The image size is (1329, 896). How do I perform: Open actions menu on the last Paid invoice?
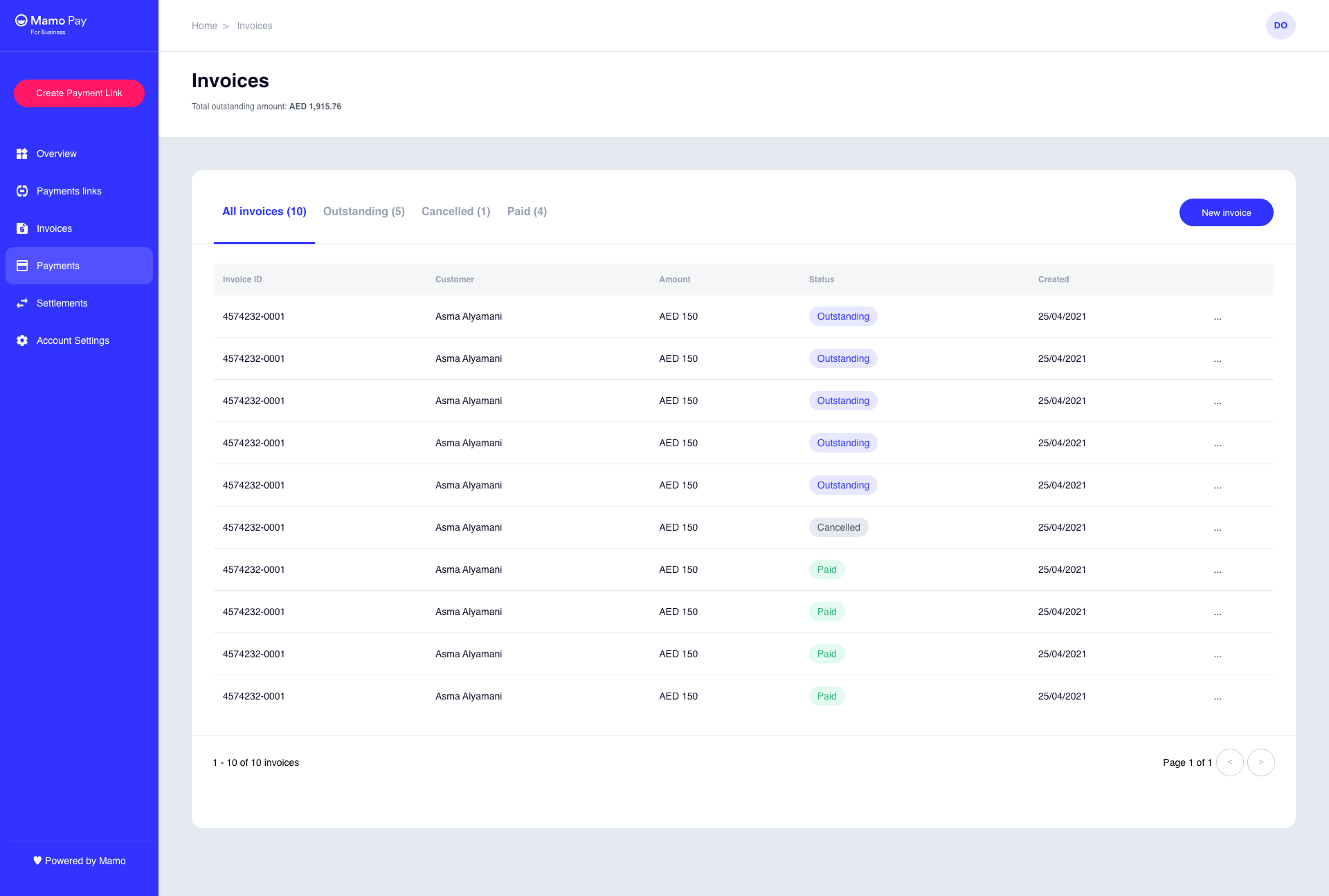click(x=1218, y=696)
